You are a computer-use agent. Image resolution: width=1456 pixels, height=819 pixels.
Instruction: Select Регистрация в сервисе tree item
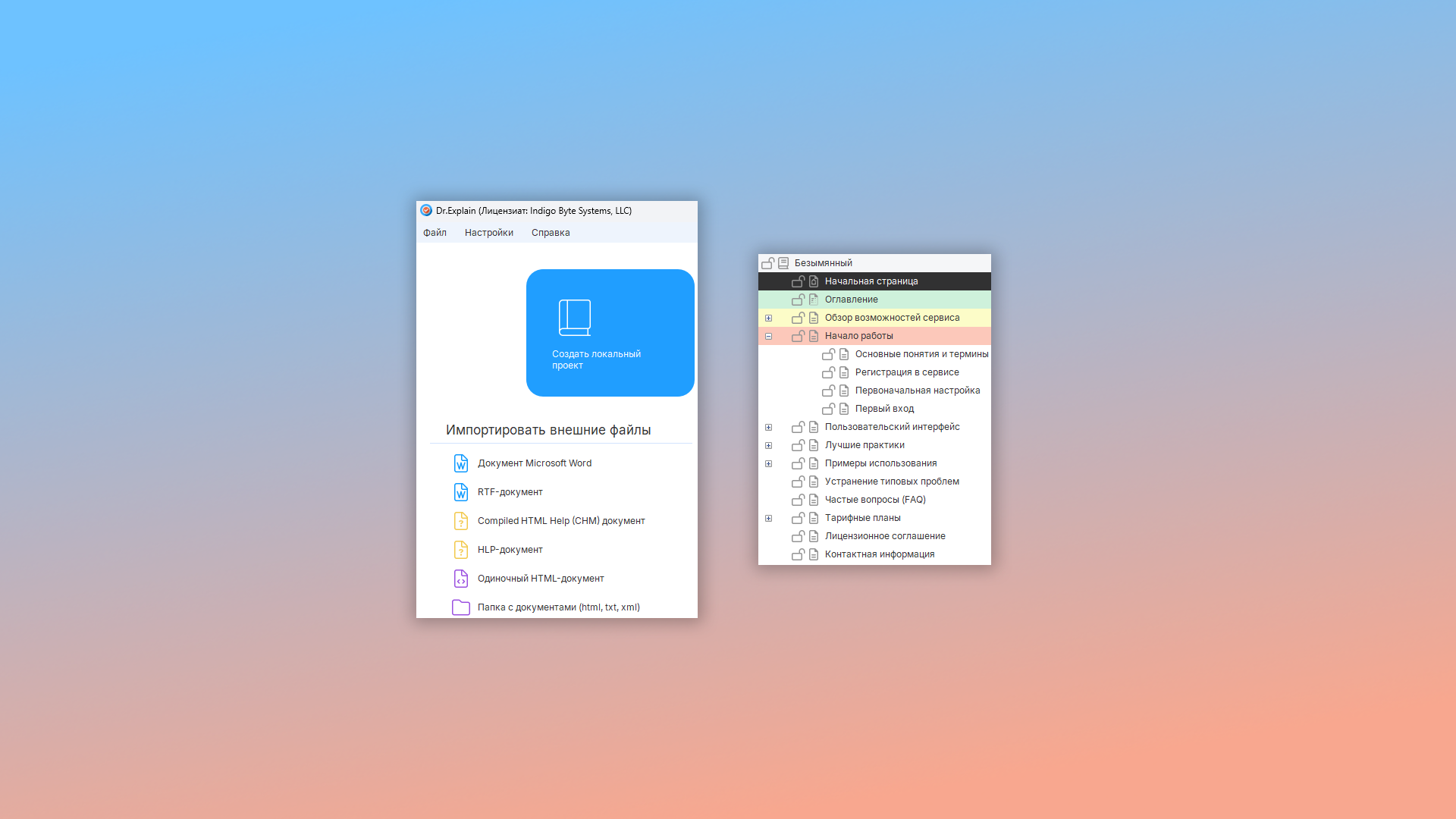coord(906,372)
